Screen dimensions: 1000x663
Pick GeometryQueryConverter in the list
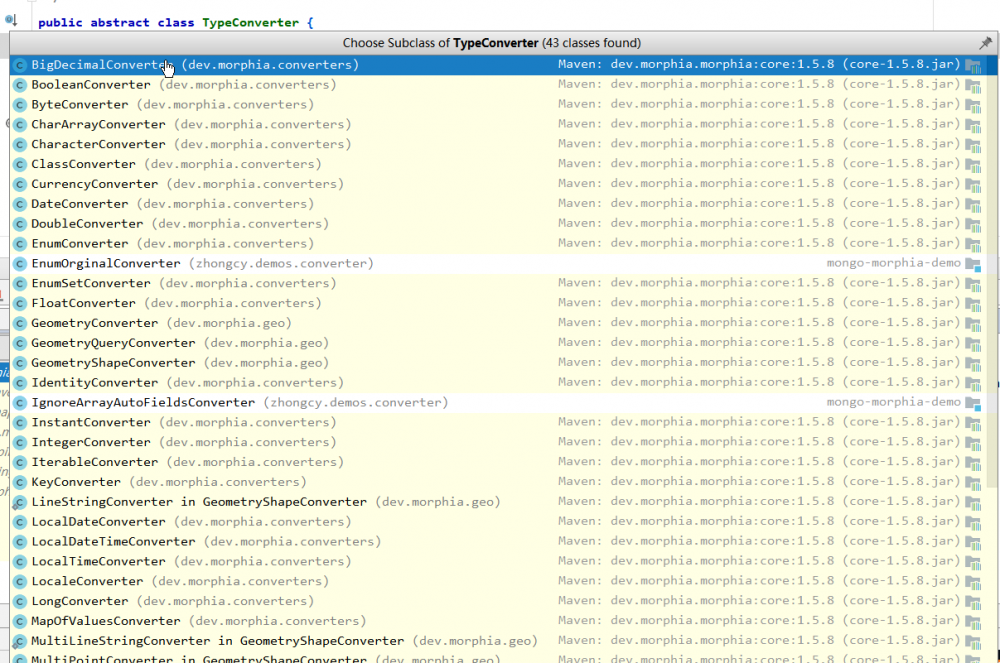pyautogui.click(x=113, y=343)
